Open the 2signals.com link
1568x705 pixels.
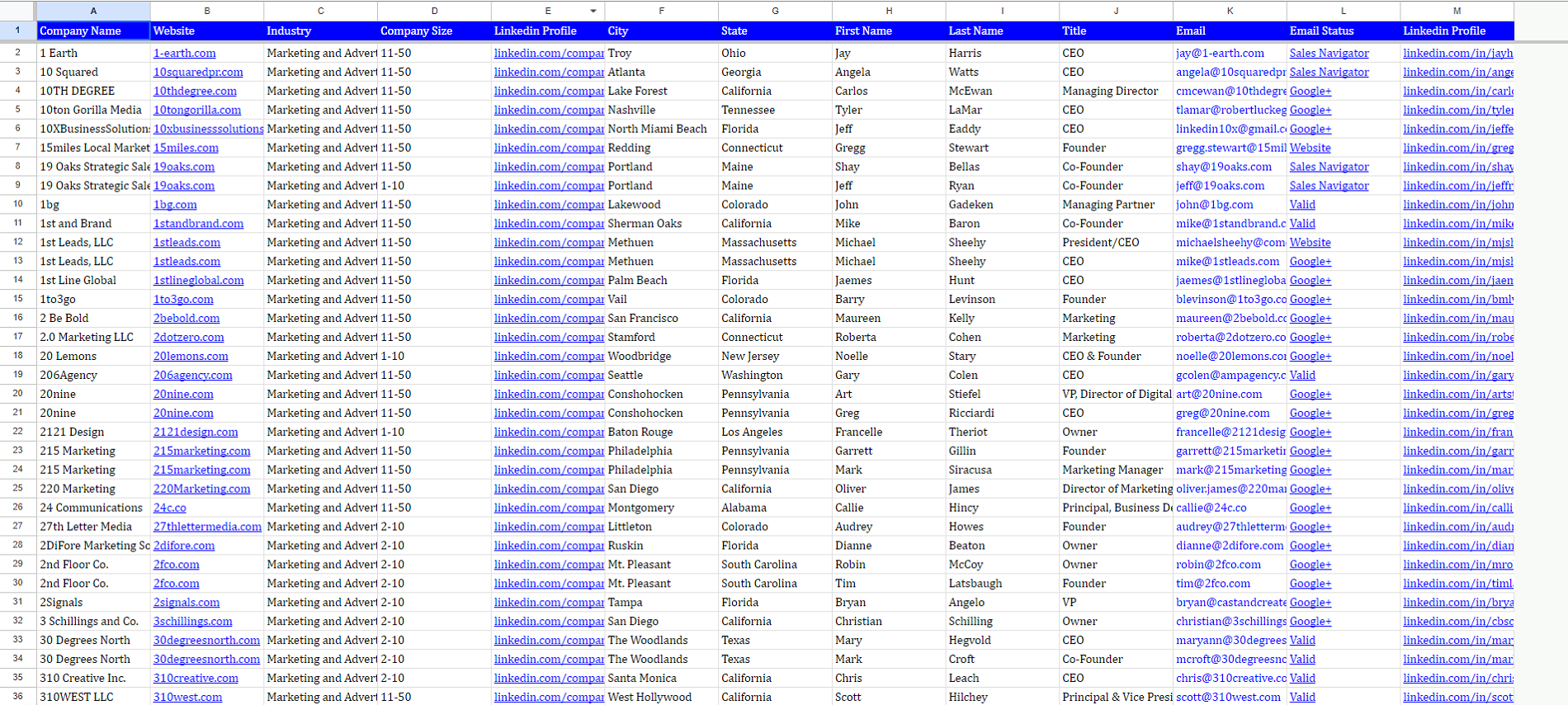click(x=187, y=603)
